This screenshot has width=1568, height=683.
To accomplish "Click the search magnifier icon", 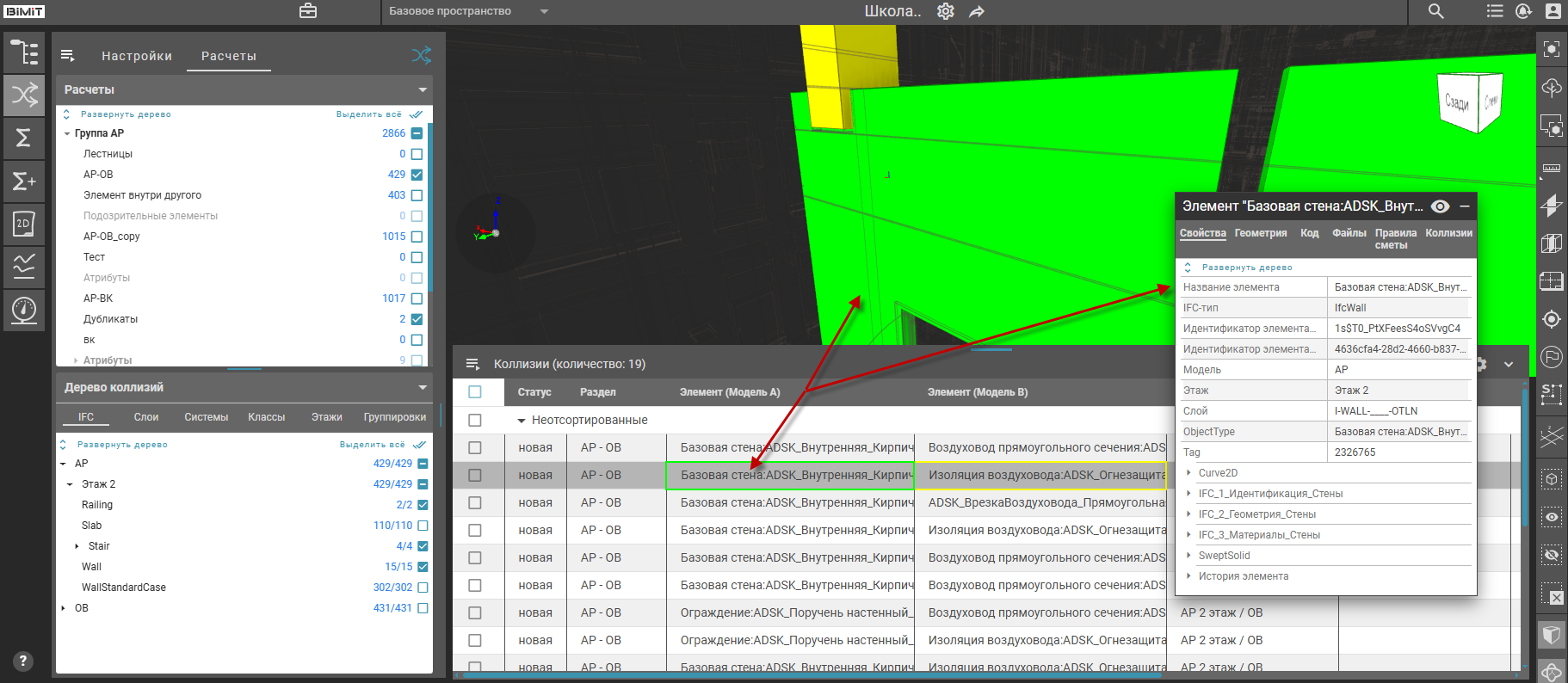I will (x=1435, y=11).
